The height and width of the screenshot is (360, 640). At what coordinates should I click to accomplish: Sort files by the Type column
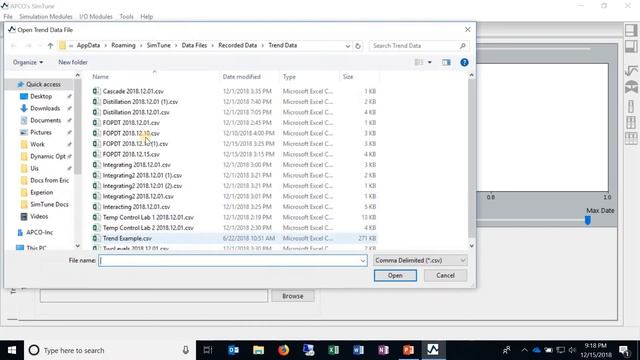(289, 77)
